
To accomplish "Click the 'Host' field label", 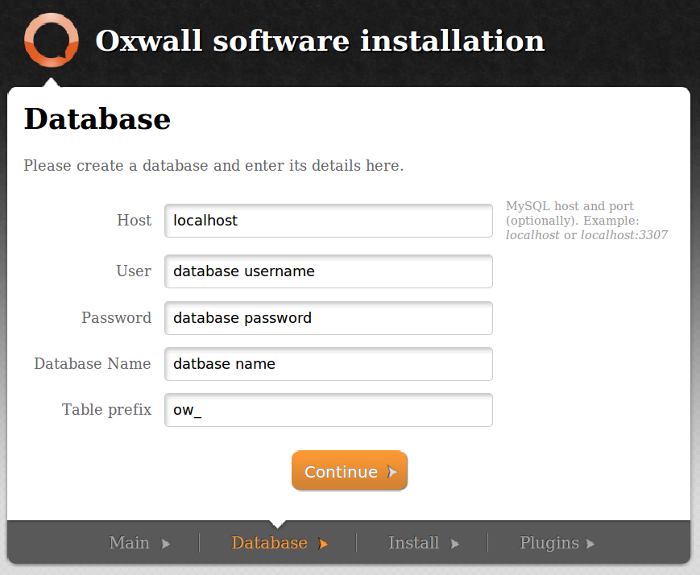I will point(134,220).
